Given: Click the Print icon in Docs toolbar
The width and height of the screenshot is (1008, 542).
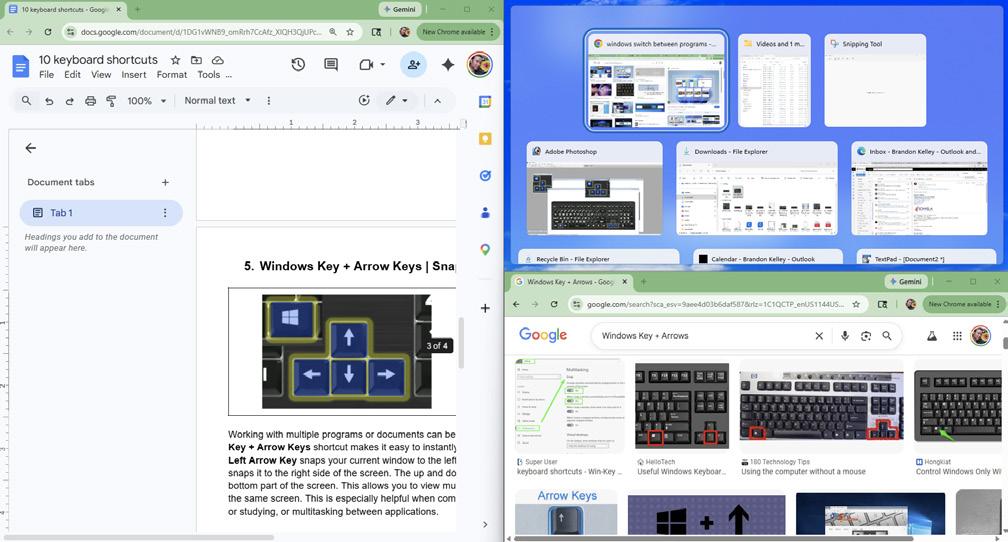Looking at the screenshot, I should [x=91, y=101].
